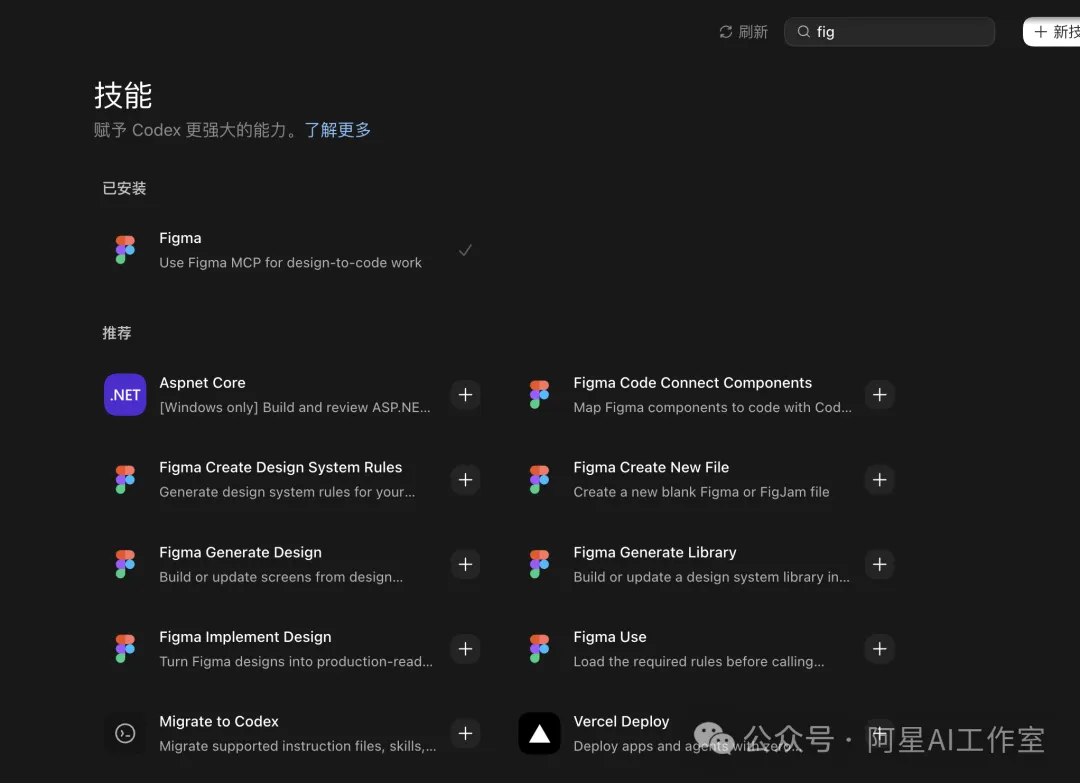Viewport: 1080px width, 783px height.
Task: Add Figma Create New File via plus
Action: pyautogui.click(x=880, y=479)
